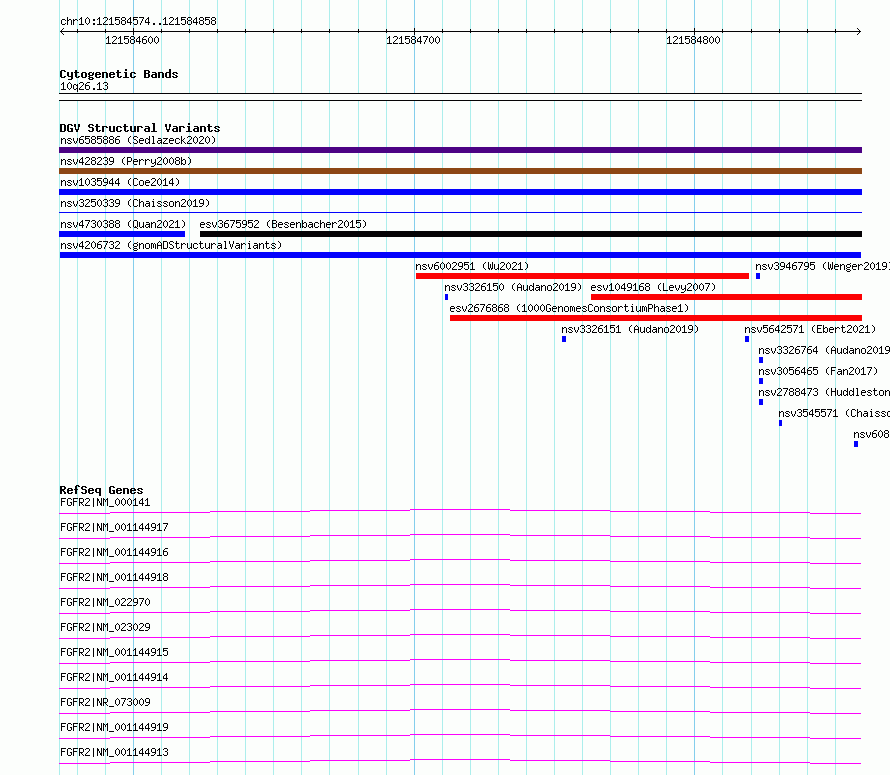Click the esv1049168 (Levy2007) red bar
The image size is (890, 775).
(727, 297)
